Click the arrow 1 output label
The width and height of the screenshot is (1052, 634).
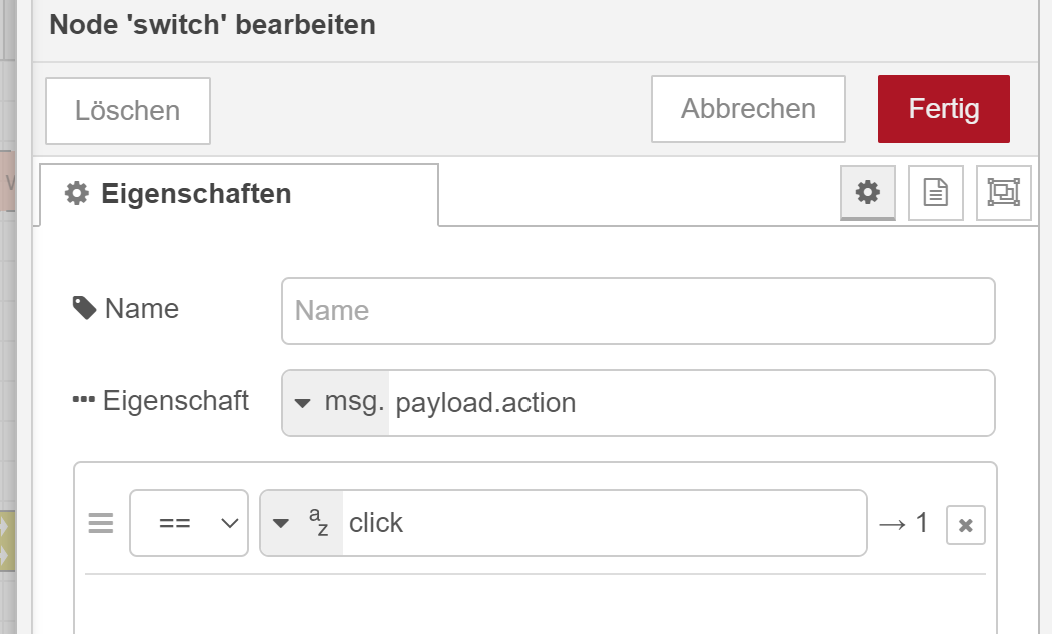903,523
